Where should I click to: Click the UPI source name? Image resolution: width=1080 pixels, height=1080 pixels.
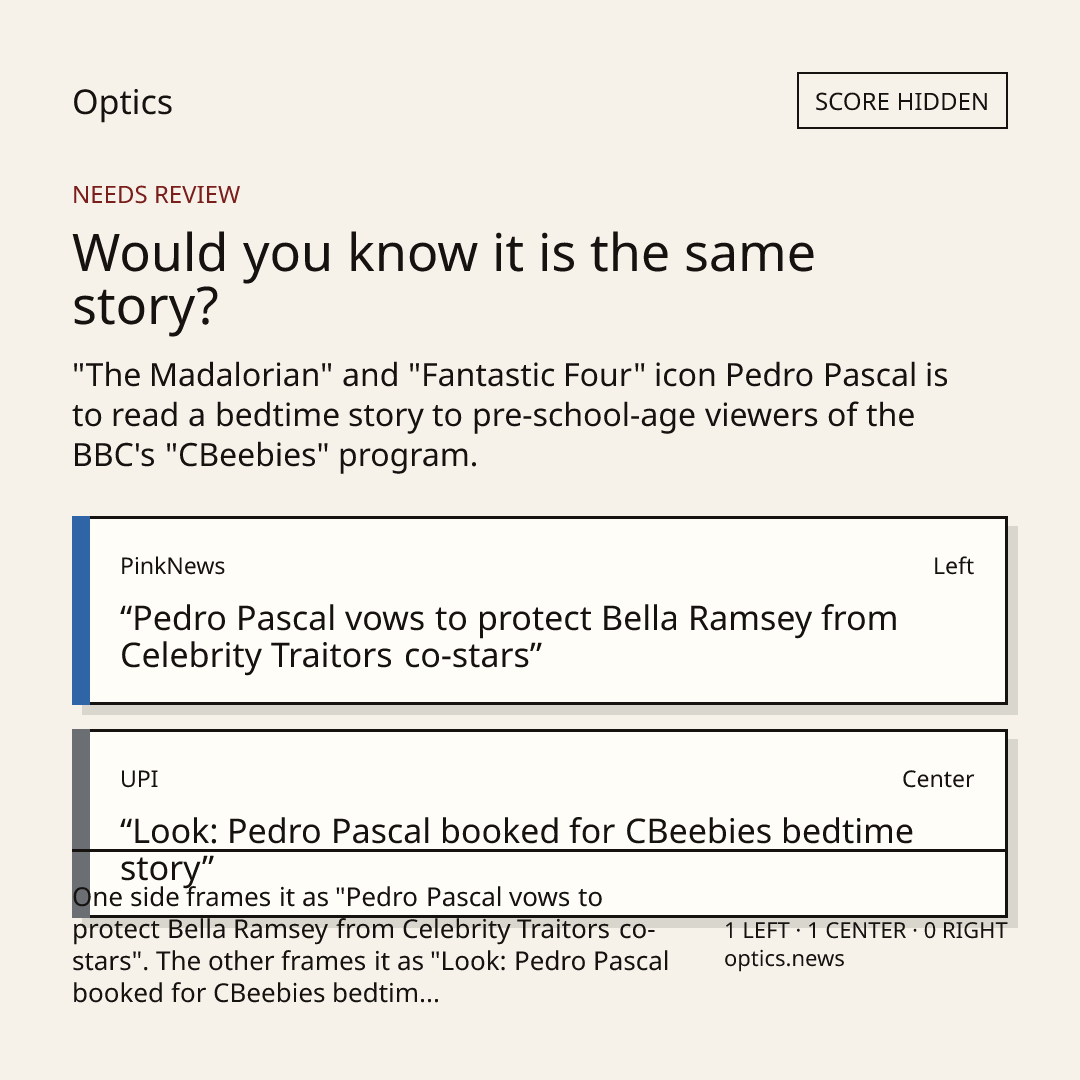click(139, 779)
